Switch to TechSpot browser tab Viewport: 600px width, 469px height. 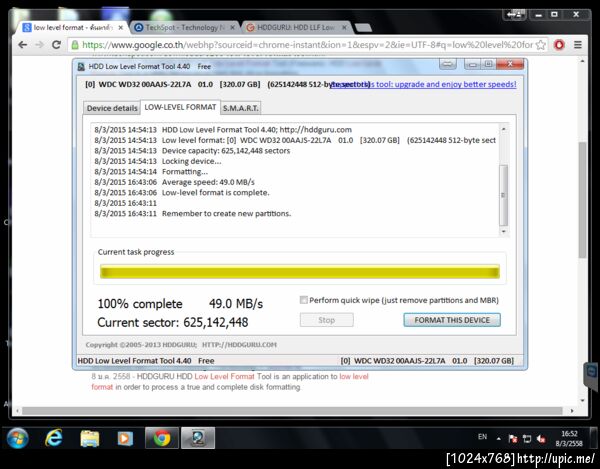(184, 28)
